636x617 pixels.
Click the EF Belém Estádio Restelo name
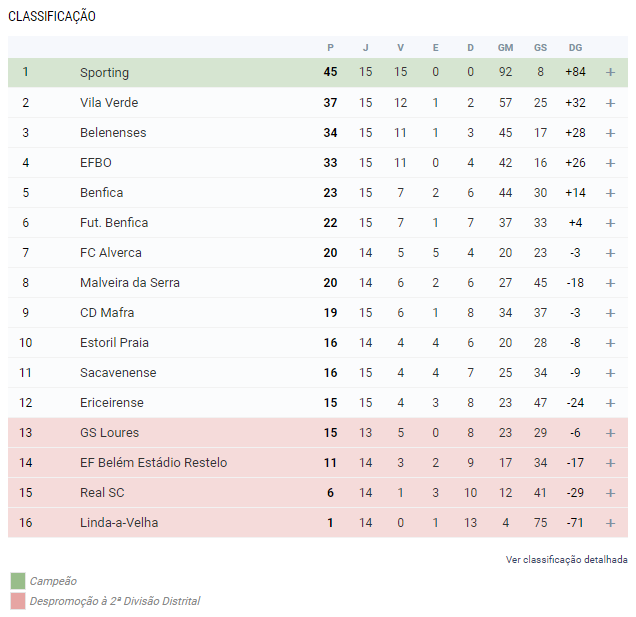coord(153,462)
